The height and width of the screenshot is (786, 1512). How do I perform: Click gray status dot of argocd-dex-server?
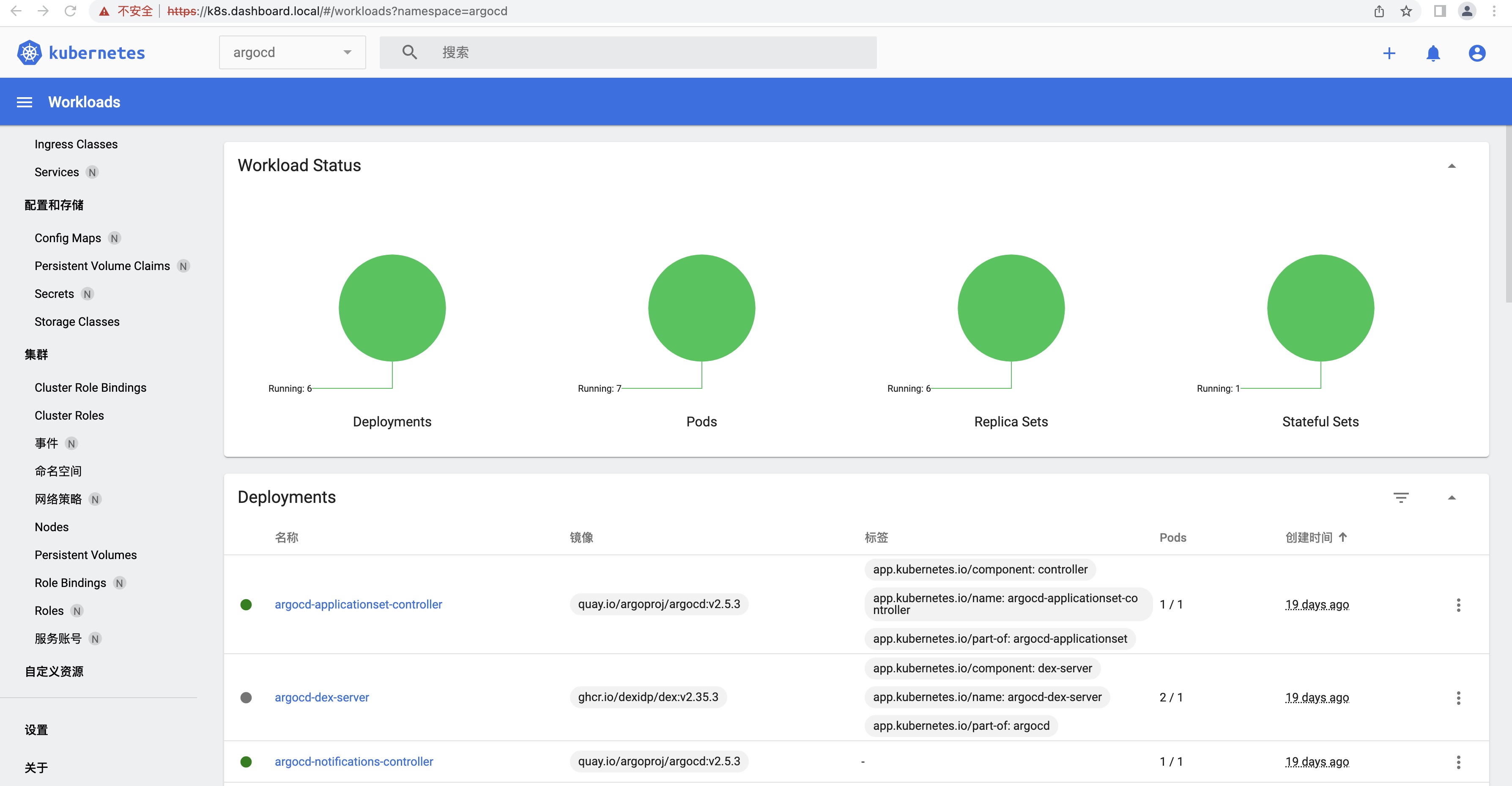(x=246, y=697)
